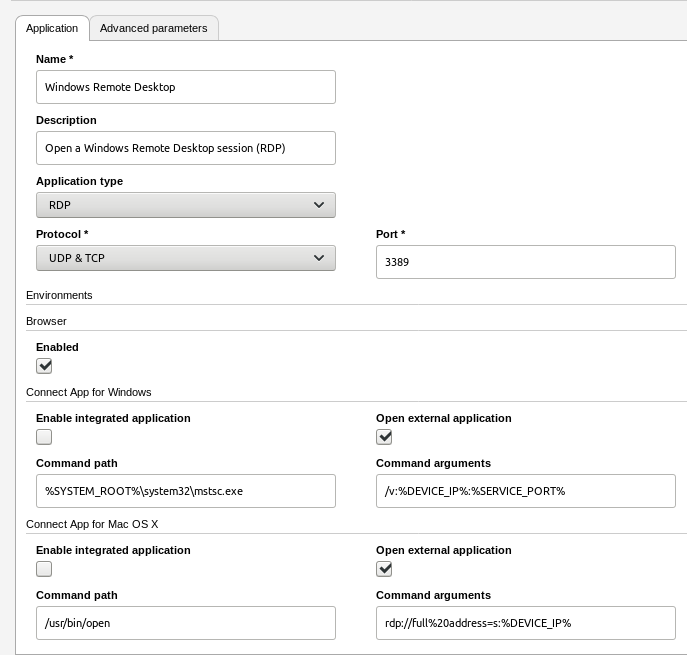Enable integrated application for Windows
687x655 pixels.
tap(44, 437)
